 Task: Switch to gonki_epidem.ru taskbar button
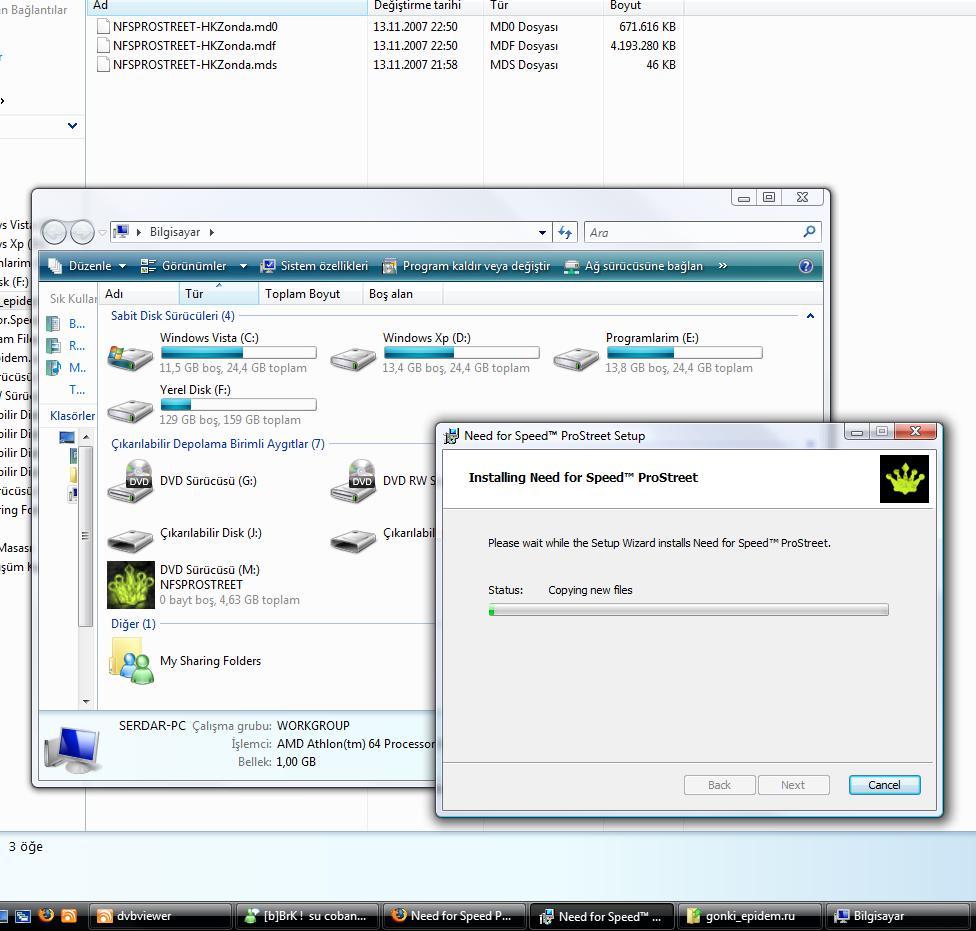[x=751, y=916]
